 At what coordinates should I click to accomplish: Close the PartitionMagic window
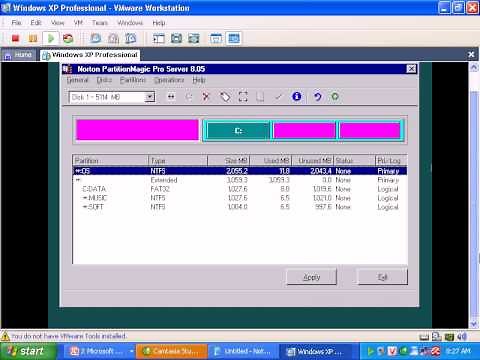tap(411, 69)
